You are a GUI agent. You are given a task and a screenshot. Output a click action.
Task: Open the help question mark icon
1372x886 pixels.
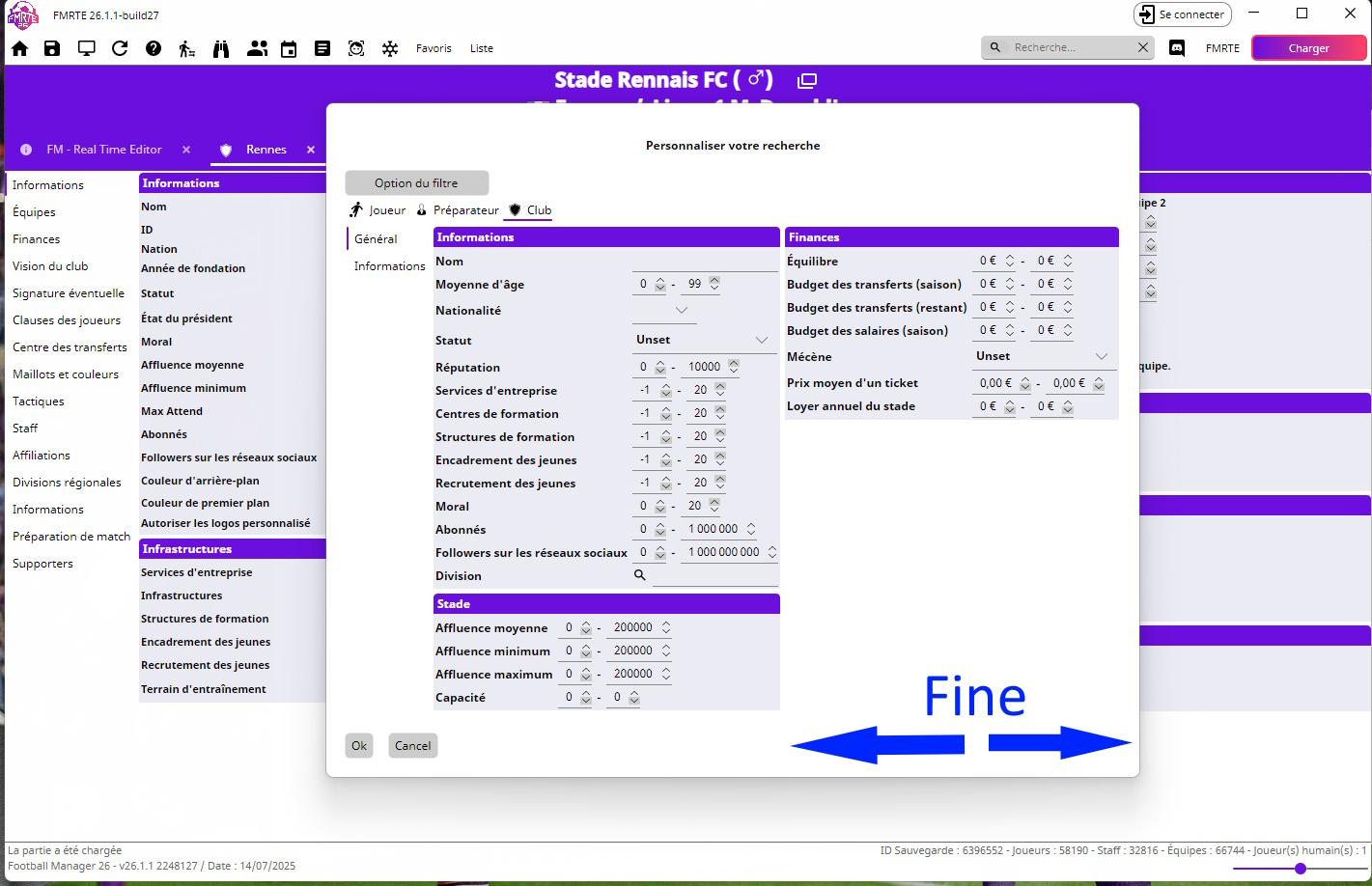pyautogui.click(x=154, y=48)
